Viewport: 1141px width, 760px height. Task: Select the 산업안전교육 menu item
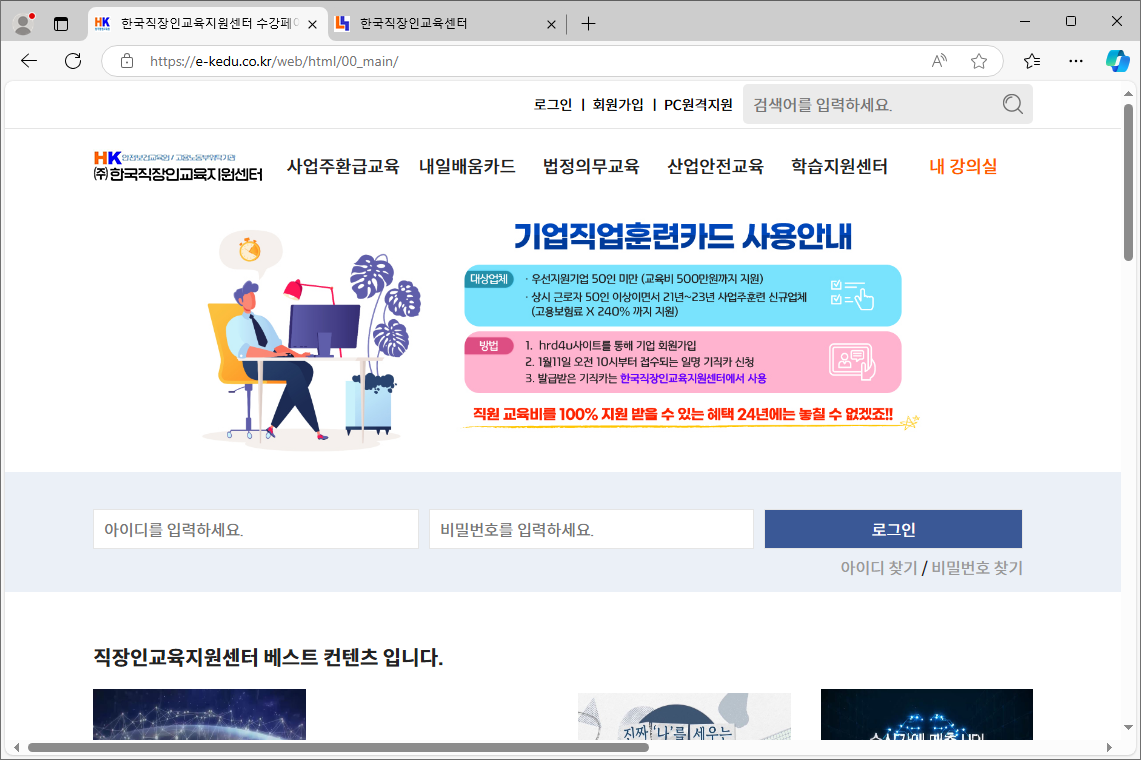pos(713,167)
